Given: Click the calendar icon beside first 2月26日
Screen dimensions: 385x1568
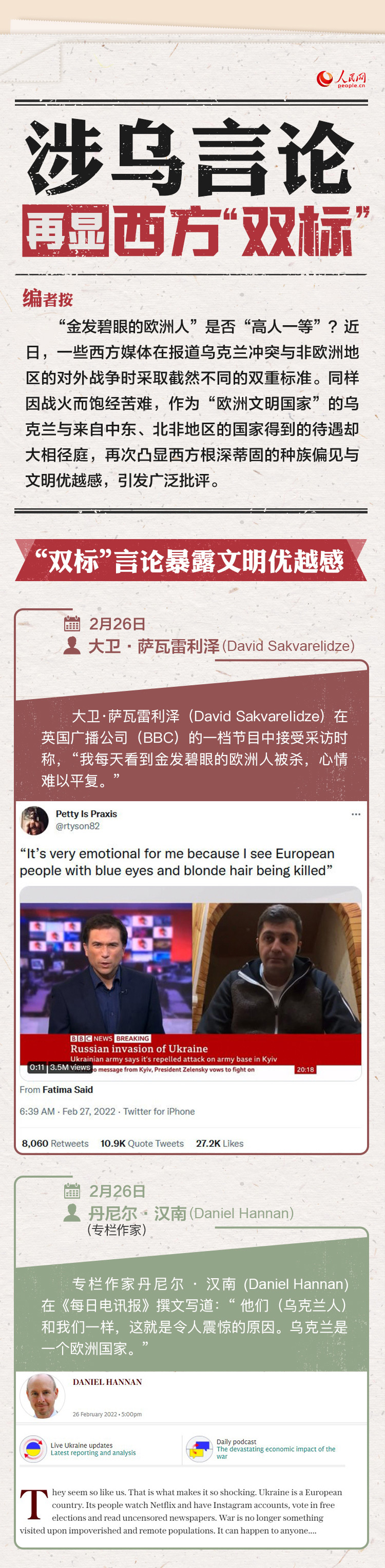Looking at the screenshot, I should tap(72, 623).
